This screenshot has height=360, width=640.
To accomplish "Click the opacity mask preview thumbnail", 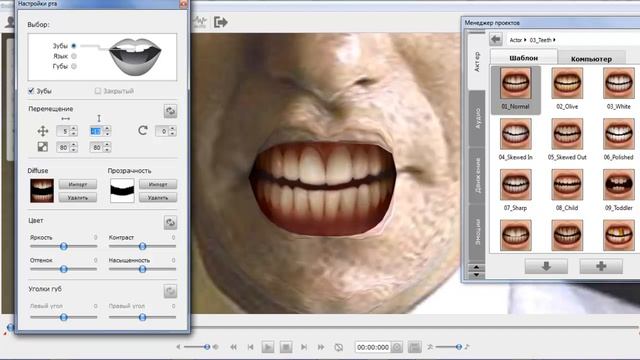I will pyautogui.click(x=122, y=191).
